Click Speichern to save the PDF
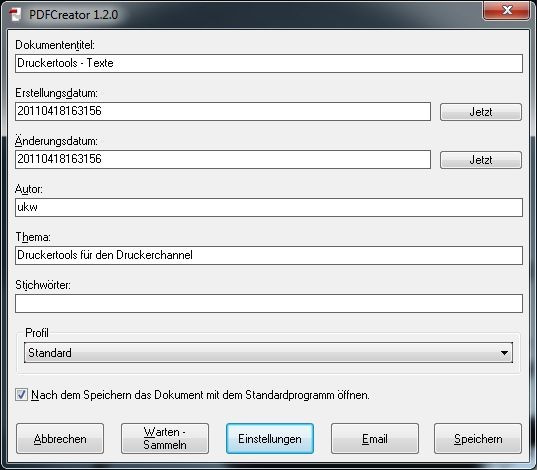Screen dimensions: 537x470 point(478,438)
